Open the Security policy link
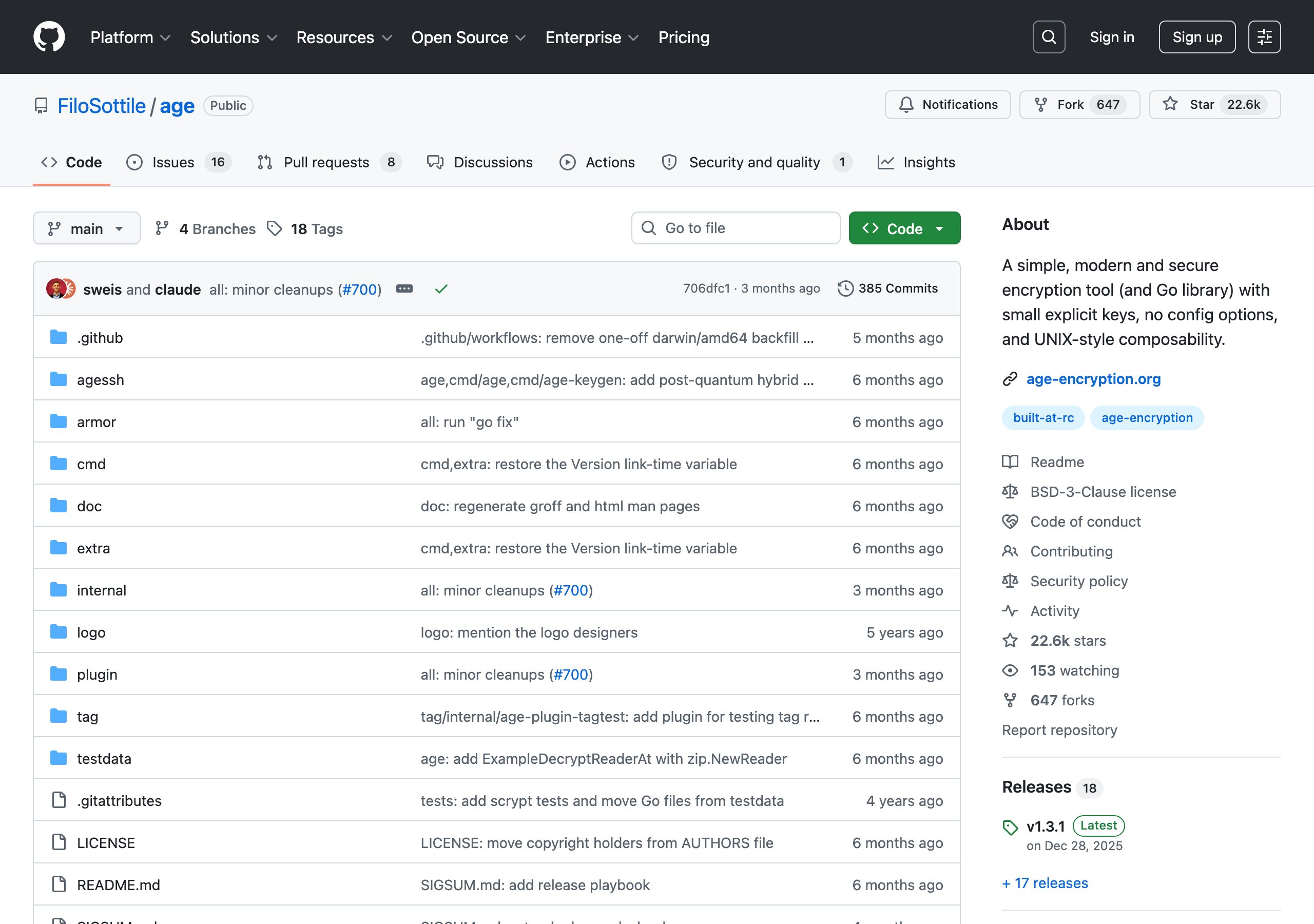This screenshot has width=1314, height=924. [1079, 581]
